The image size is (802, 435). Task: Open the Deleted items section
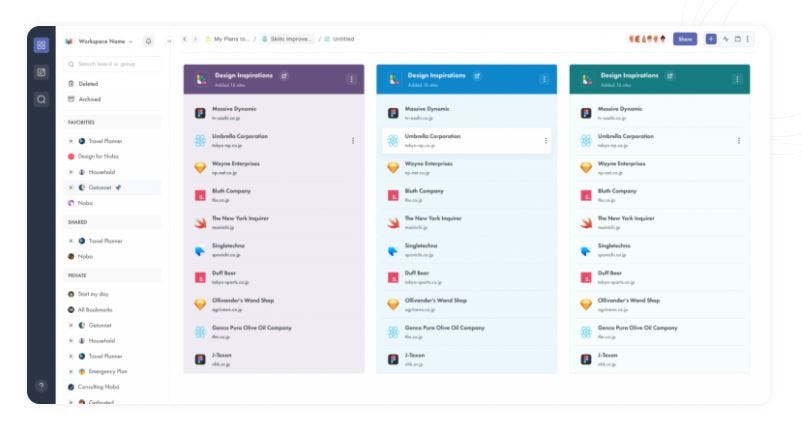pos(83,84)
